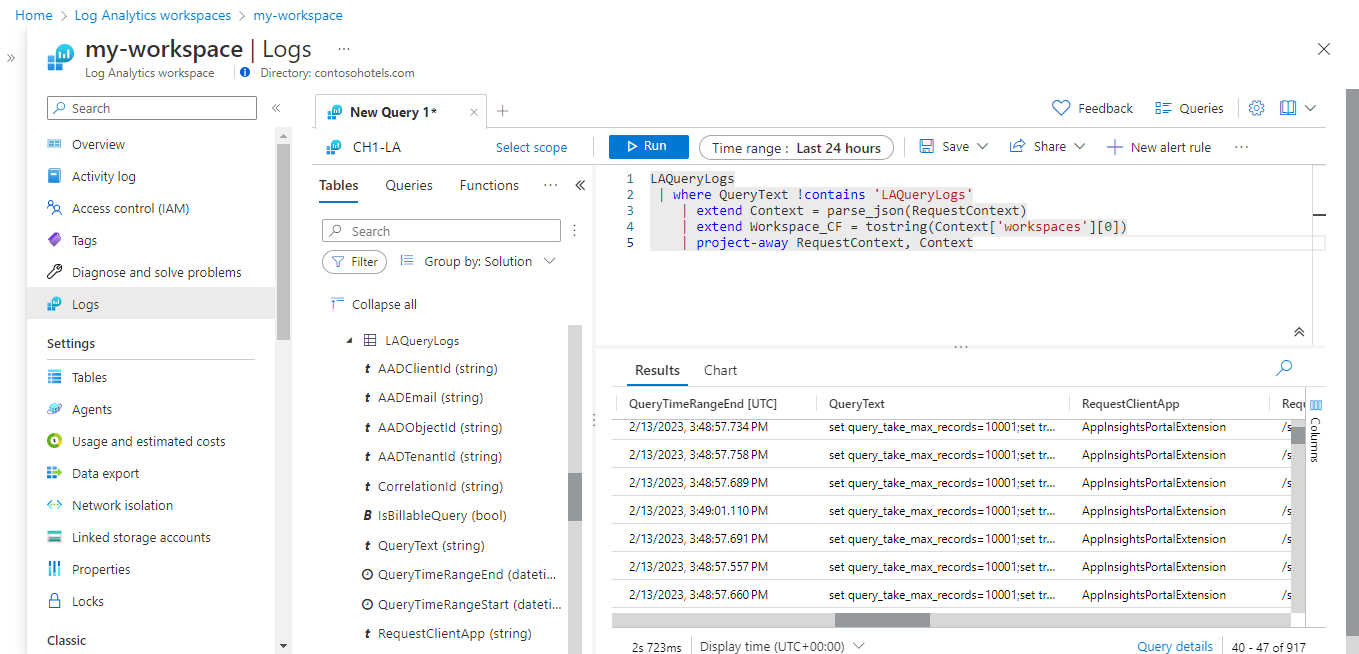This screenshot has width=1359, height=654.
Task: Run the query
Action: [x=648, y=147]
